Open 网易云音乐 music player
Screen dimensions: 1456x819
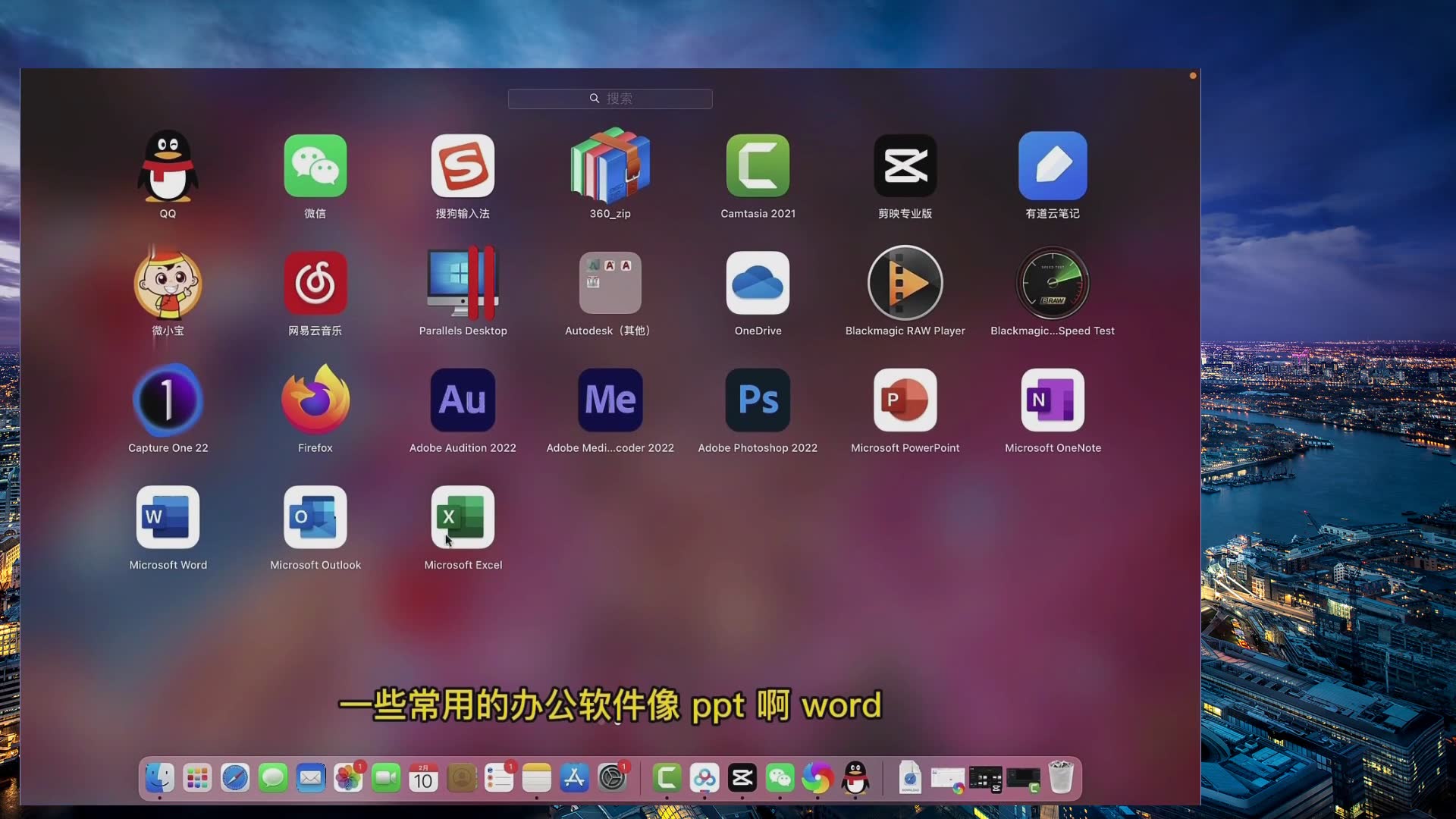pos(315,283)
